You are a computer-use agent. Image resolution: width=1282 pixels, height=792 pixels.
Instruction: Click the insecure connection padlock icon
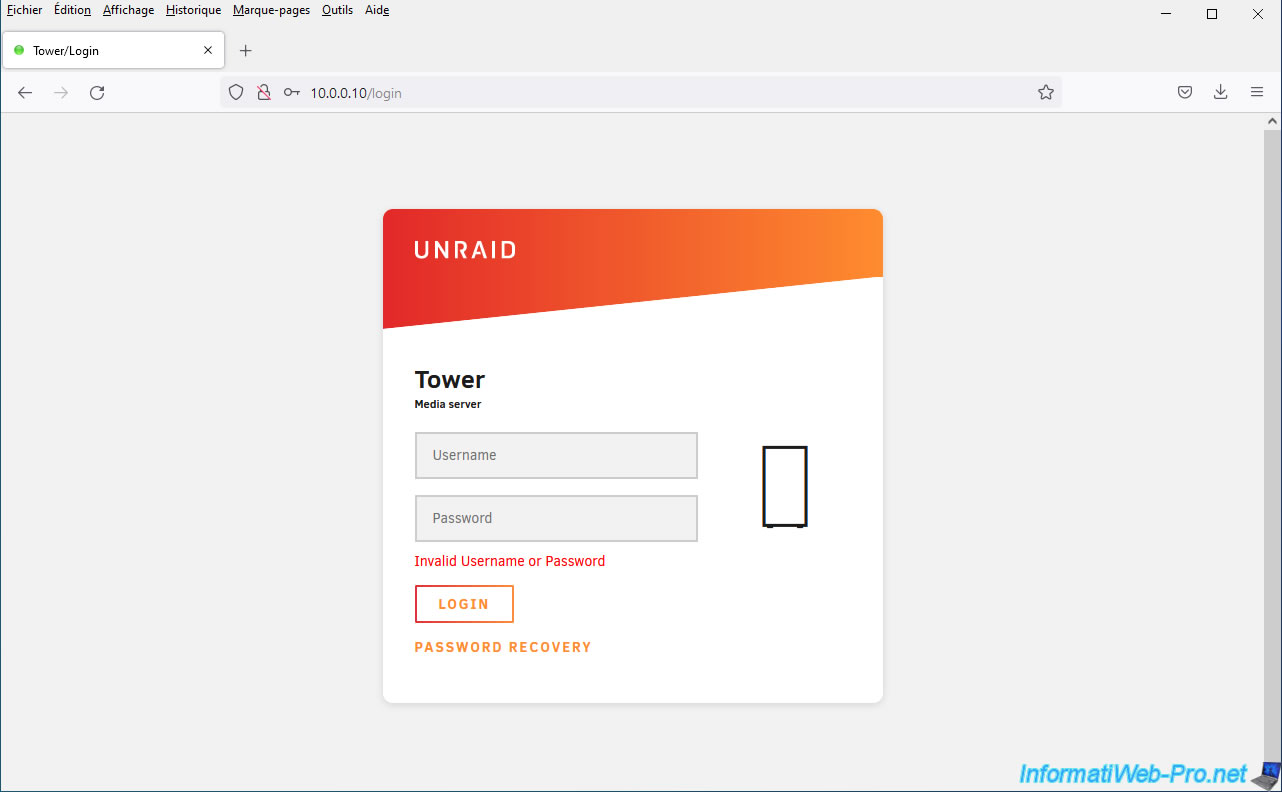coord(264,93)
